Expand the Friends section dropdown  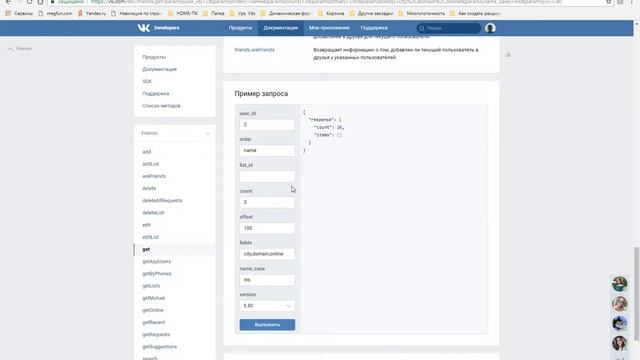click(207, 133)
